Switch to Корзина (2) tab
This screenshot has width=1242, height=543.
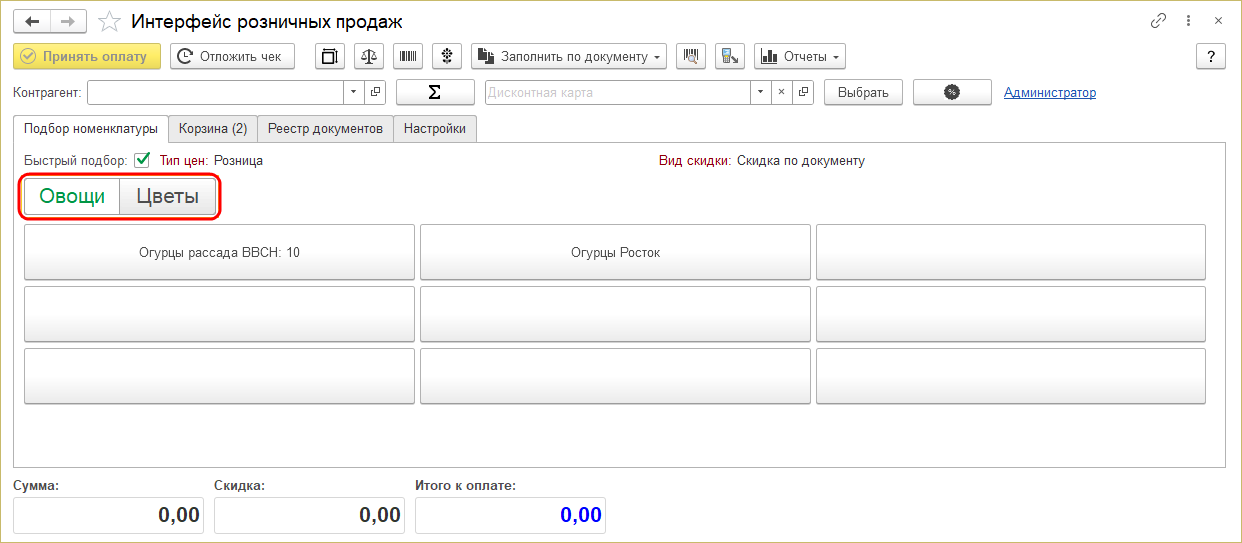click(213, 129)
